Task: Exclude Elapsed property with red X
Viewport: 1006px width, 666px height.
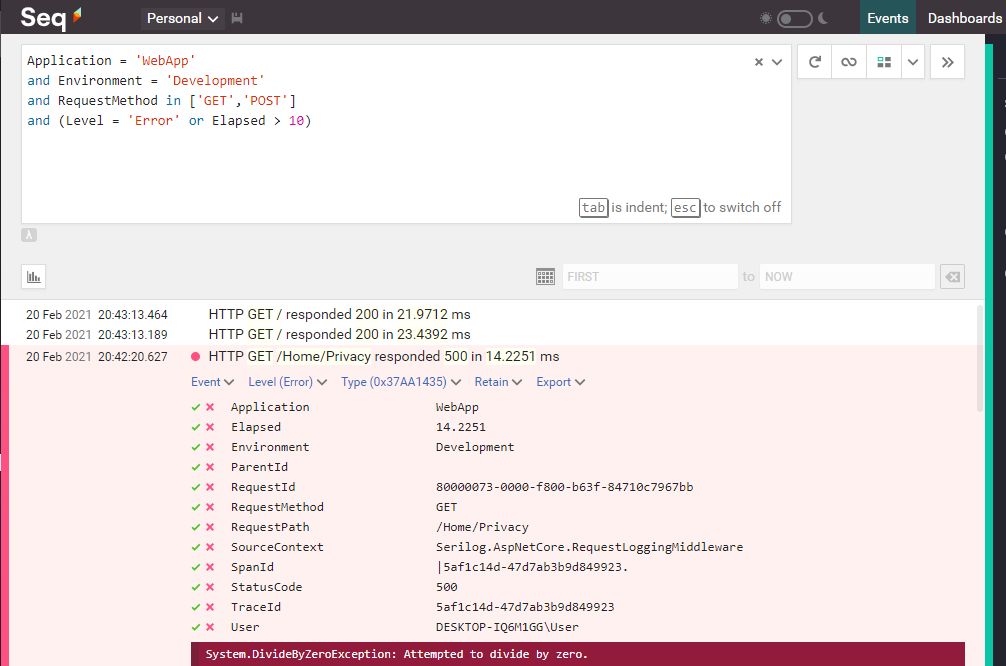Action: [x=210, y=427]
